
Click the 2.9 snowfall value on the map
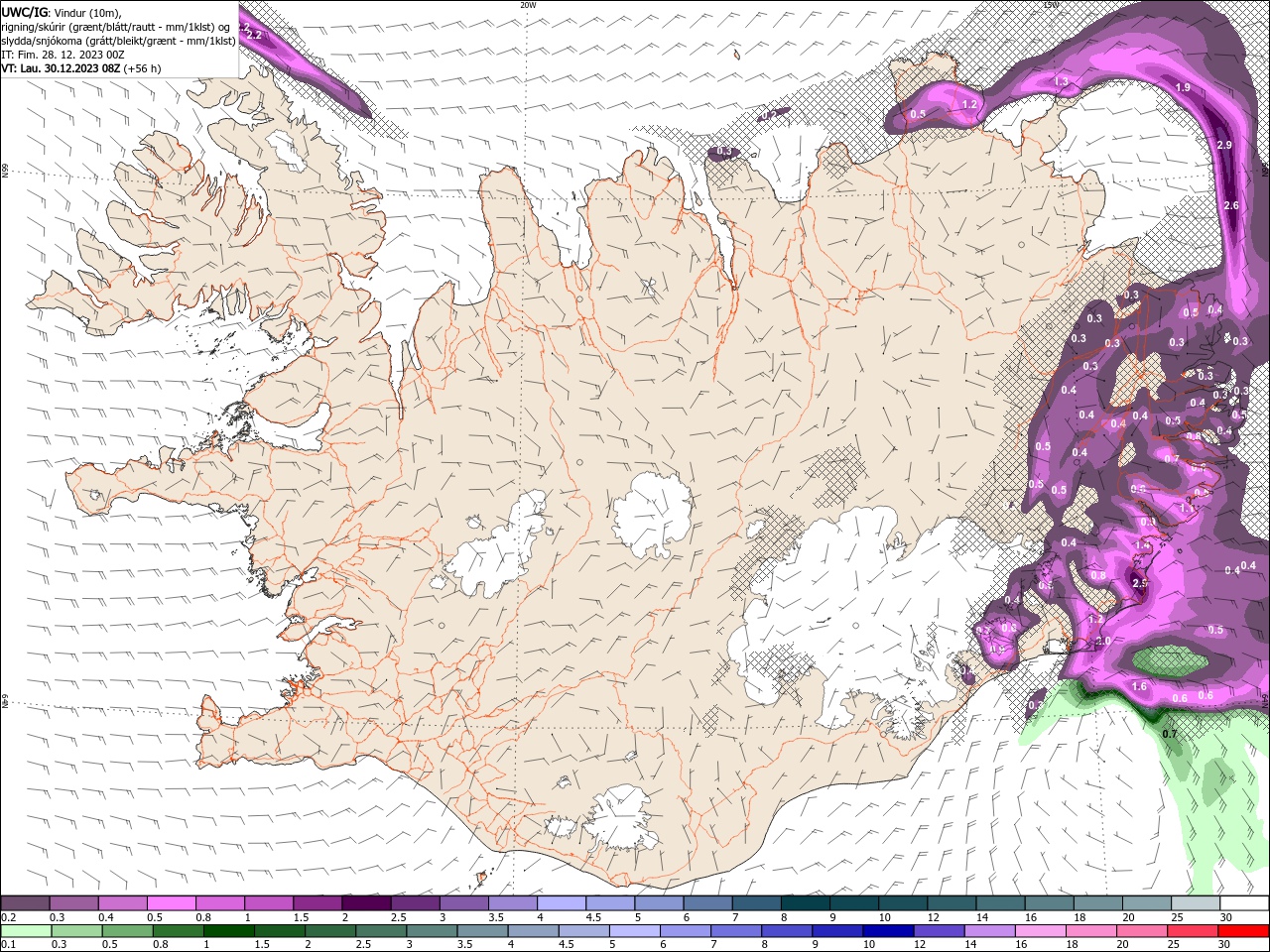(1224, 146)
